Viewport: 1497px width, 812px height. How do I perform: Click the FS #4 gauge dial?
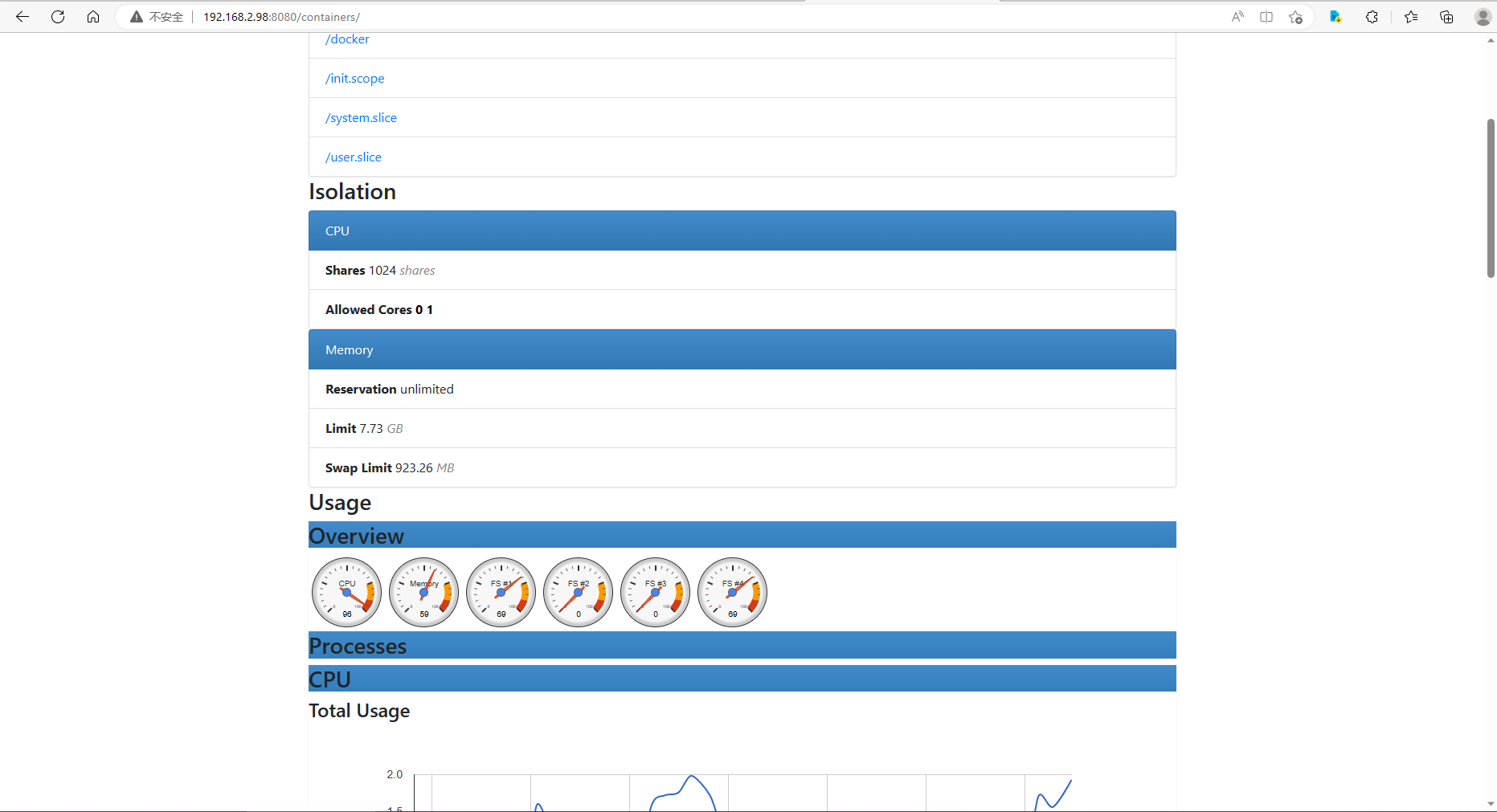pos(733,592)
